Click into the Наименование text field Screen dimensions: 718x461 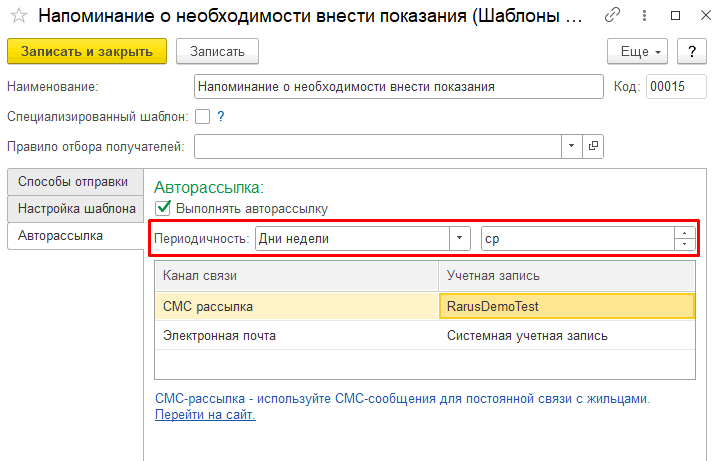click(x=399, y=87)
